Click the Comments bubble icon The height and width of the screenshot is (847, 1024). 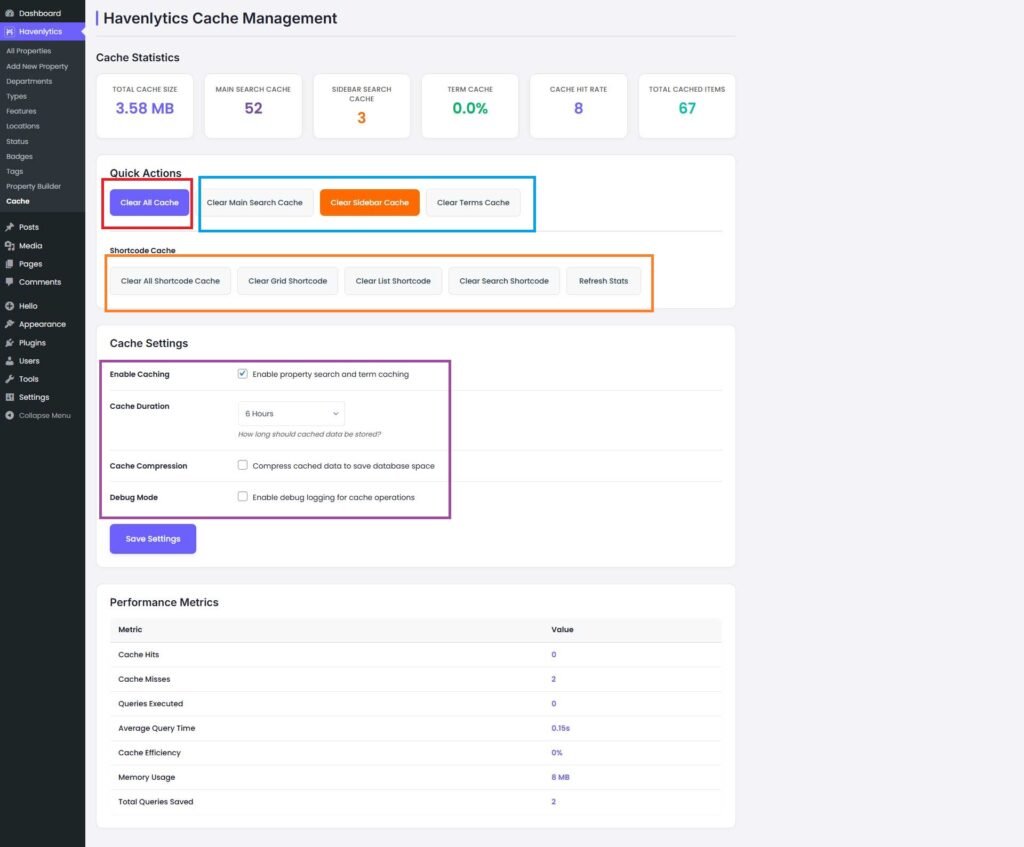(x=10, y=282)
